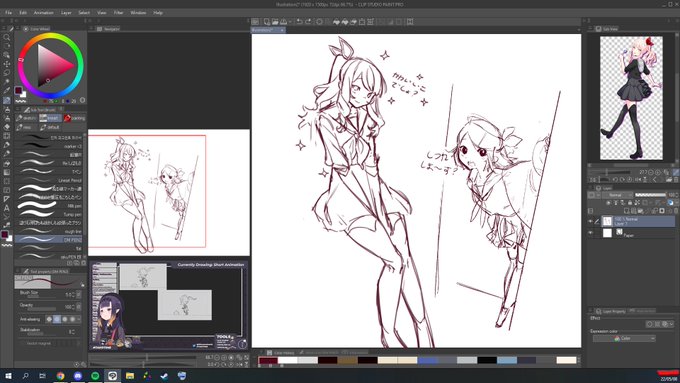Viewport: 680px width, 383px height.
Task: Open the File menu
Action: 8,13
